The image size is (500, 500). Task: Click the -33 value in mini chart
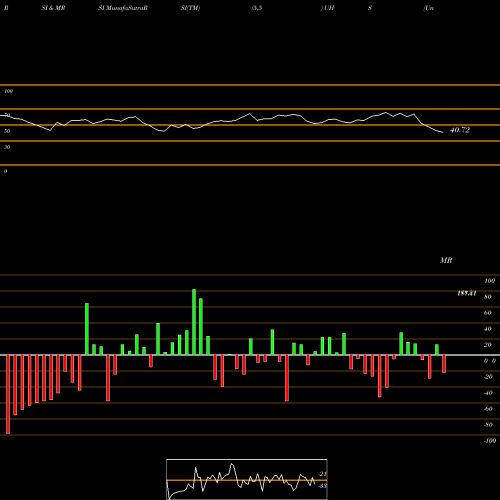(322, 486)
